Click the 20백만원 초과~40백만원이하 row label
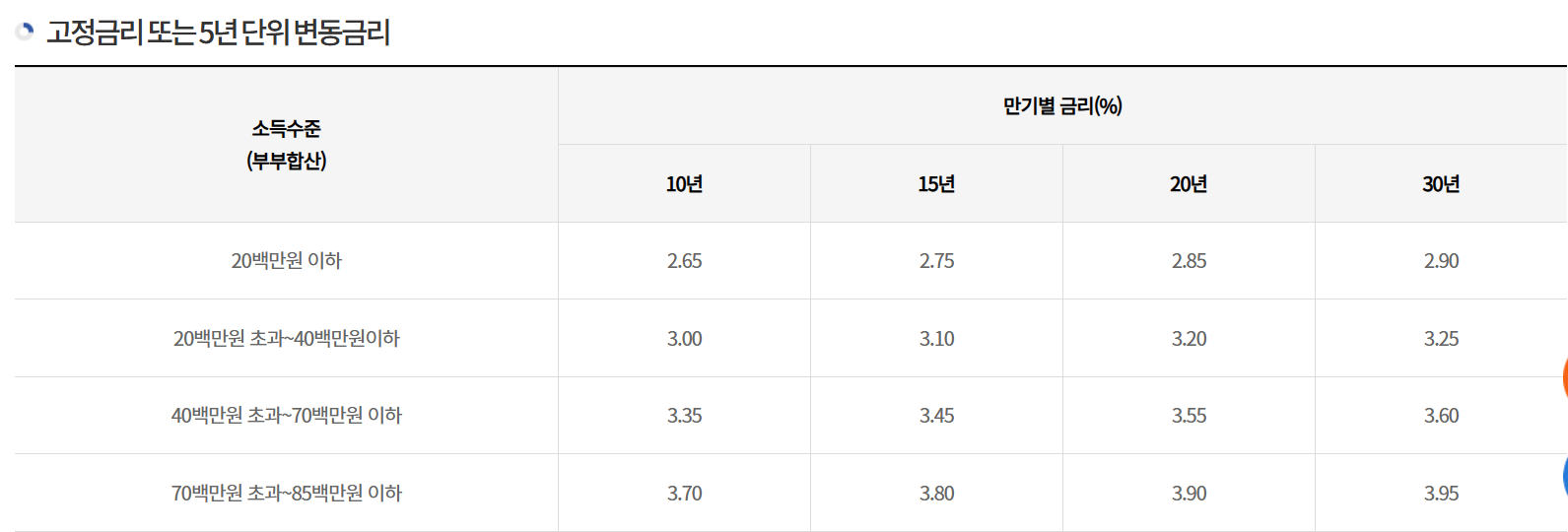 pos(287,339)
